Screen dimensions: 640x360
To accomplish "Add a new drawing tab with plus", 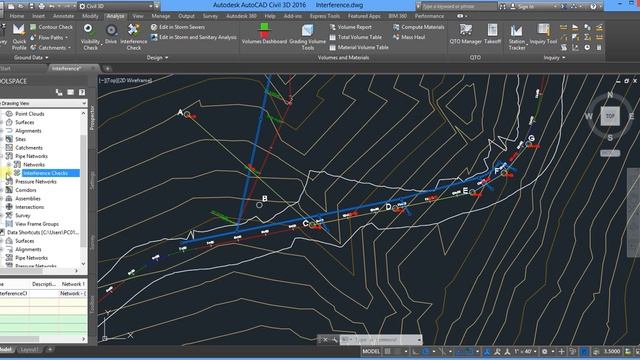I will (107, 69).
